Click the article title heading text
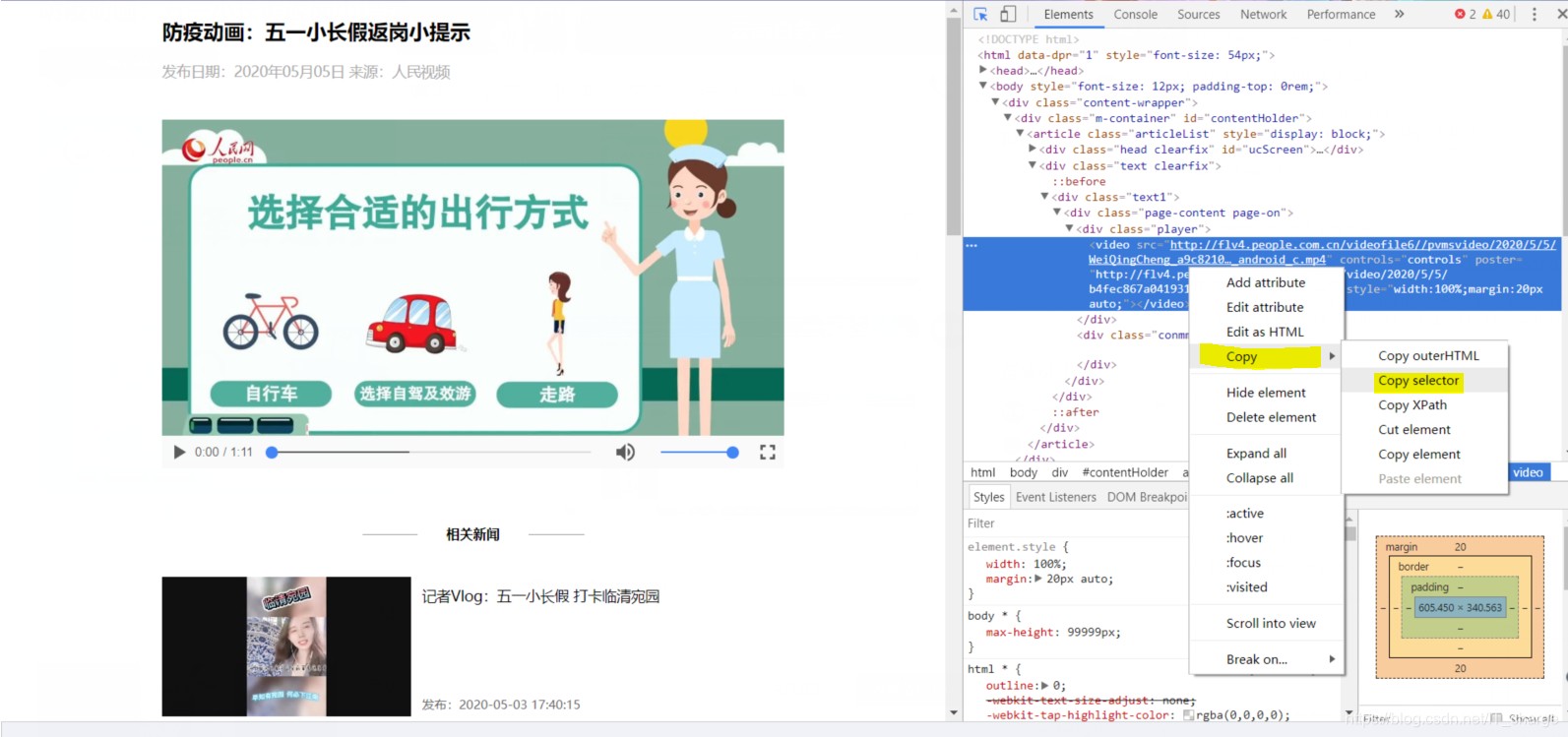The height and width of the screenshot is (737, 1568). pos(316,32)
